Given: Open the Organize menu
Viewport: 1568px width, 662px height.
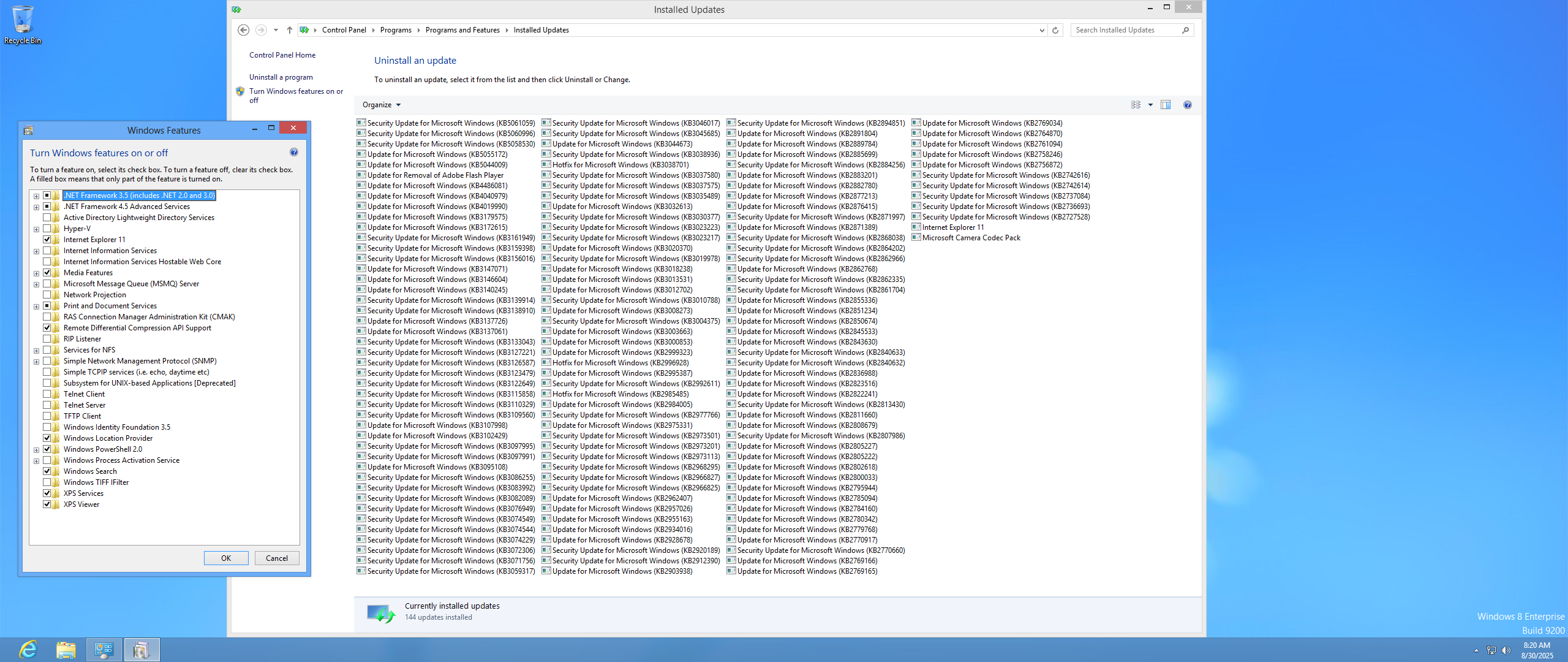Looking at the screenshot, I should 382,105.
